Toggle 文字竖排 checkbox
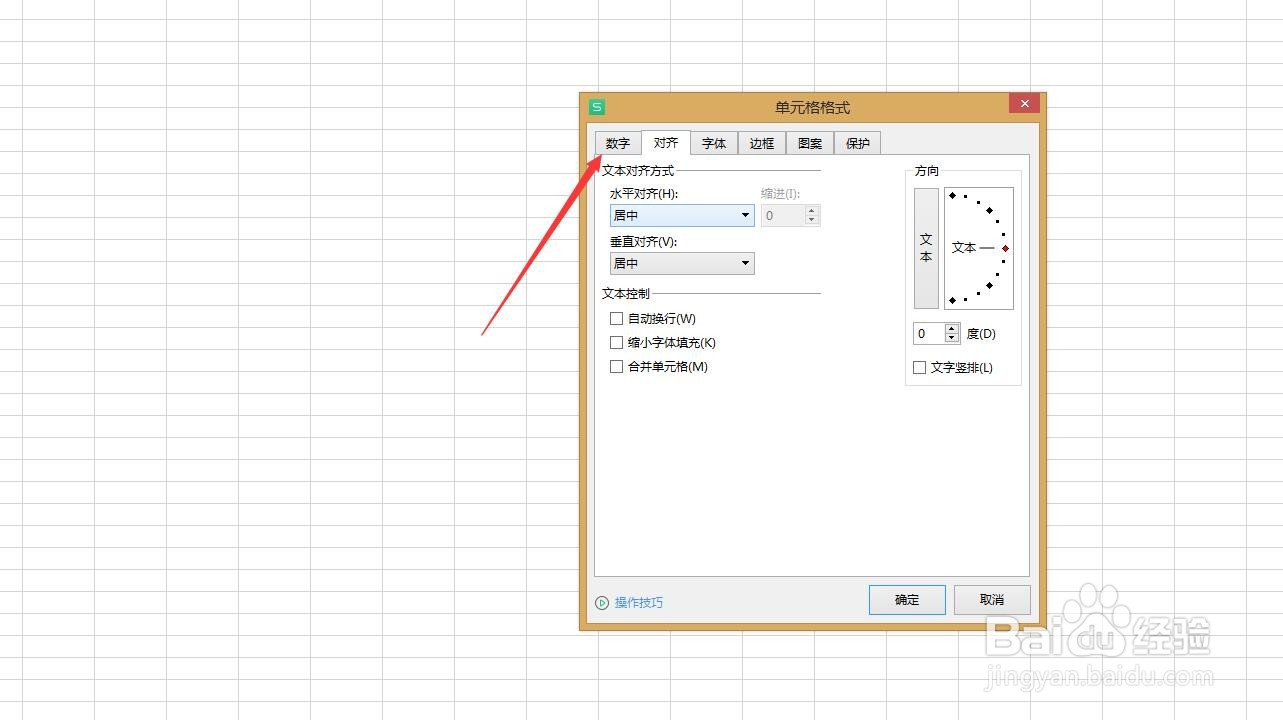Screen dimensions: 1283x720 point(919,367)
